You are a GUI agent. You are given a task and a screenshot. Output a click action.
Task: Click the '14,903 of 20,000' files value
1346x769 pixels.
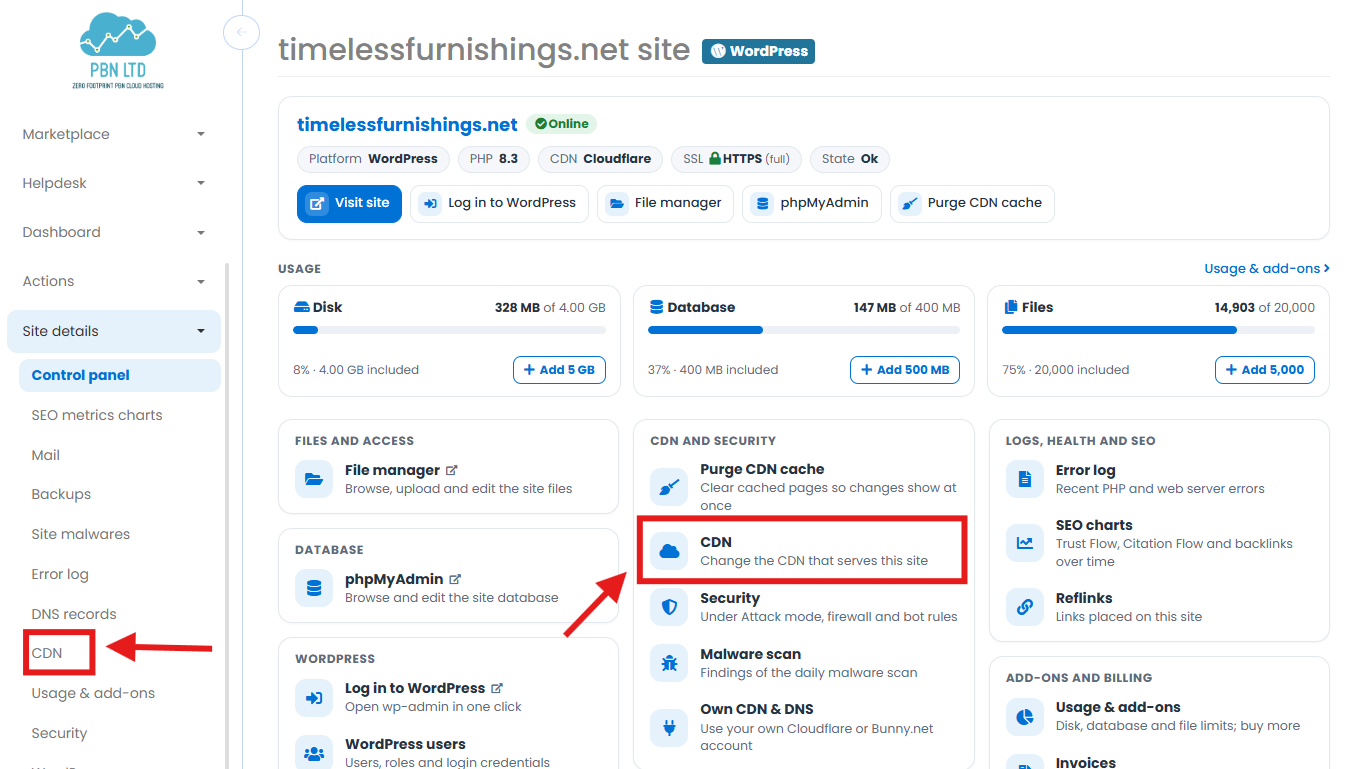(x=1265, y=307)
